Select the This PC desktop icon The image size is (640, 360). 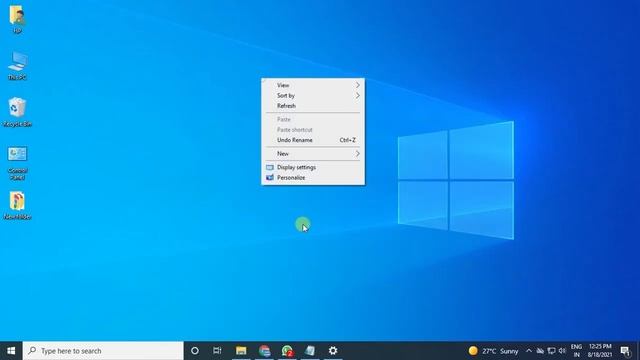pyautogui.click(x=17, y=65)
